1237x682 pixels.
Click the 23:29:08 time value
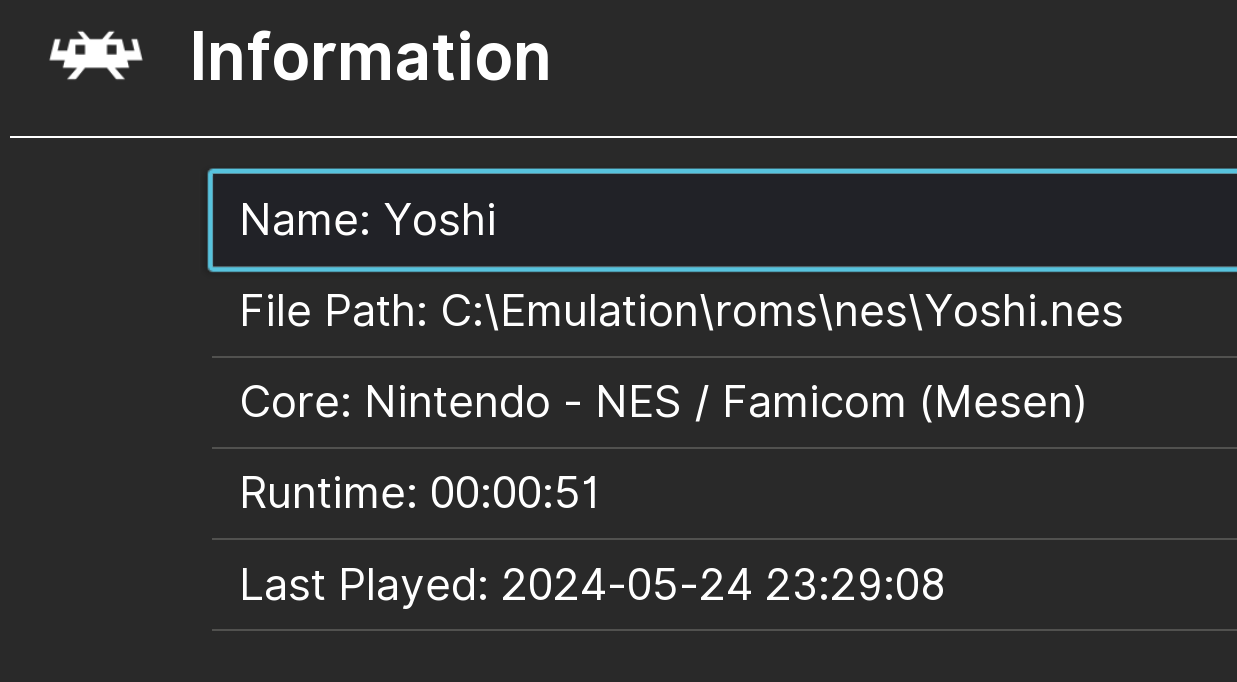[855, 585]
